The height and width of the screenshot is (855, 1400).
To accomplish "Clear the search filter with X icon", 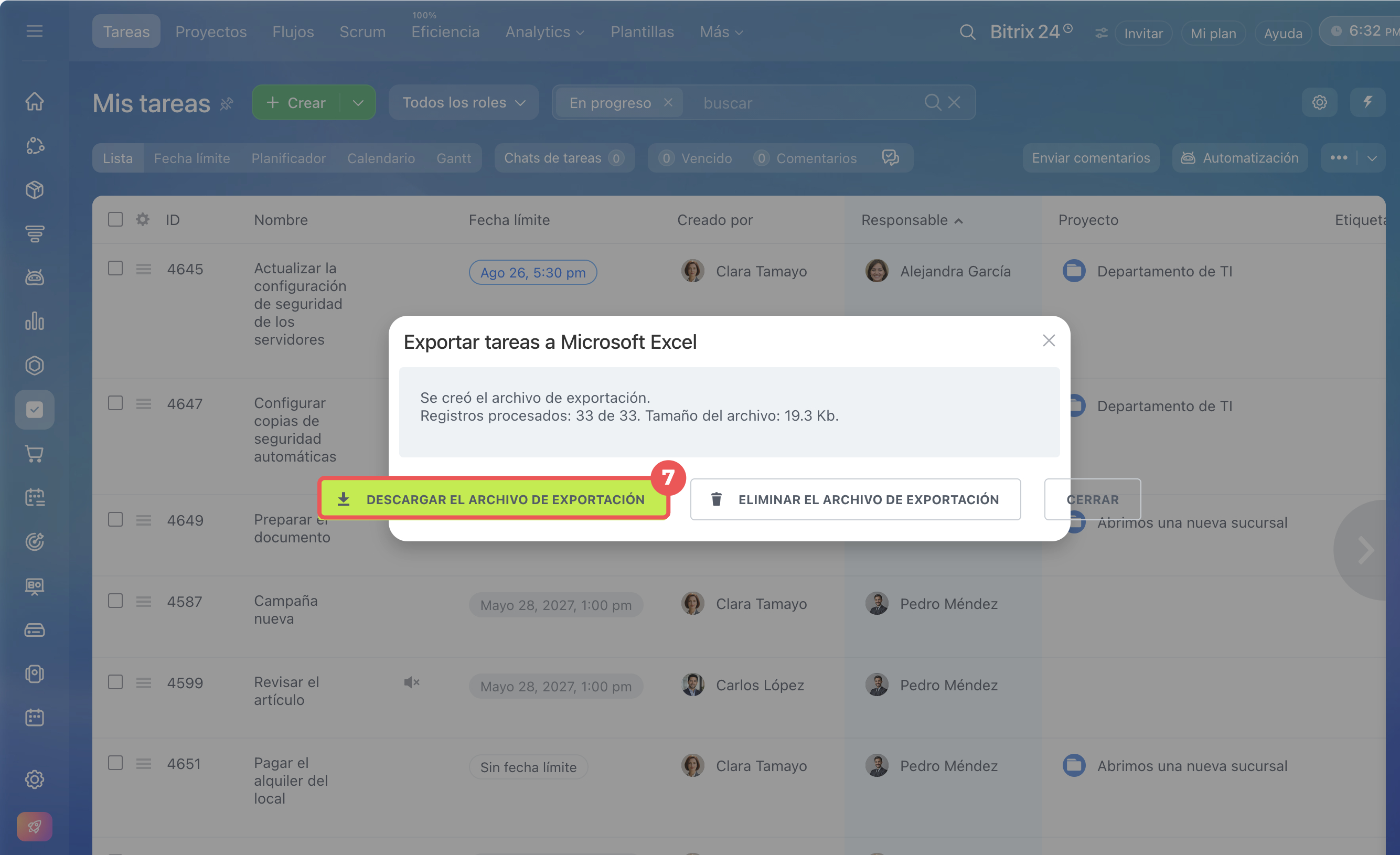I will [x=955, y=102].
